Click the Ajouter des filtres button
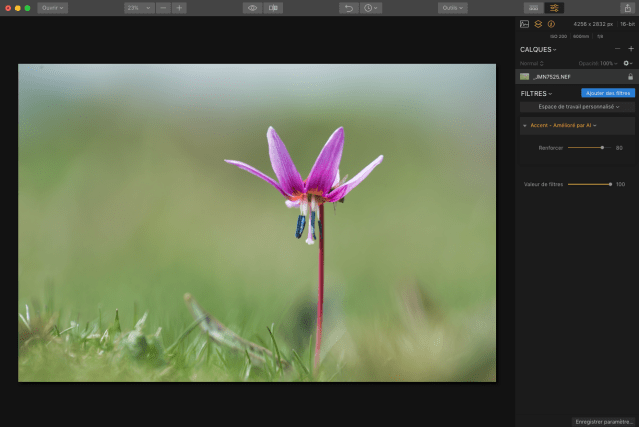The image size is (639, 427). click(x=607, y=93)
